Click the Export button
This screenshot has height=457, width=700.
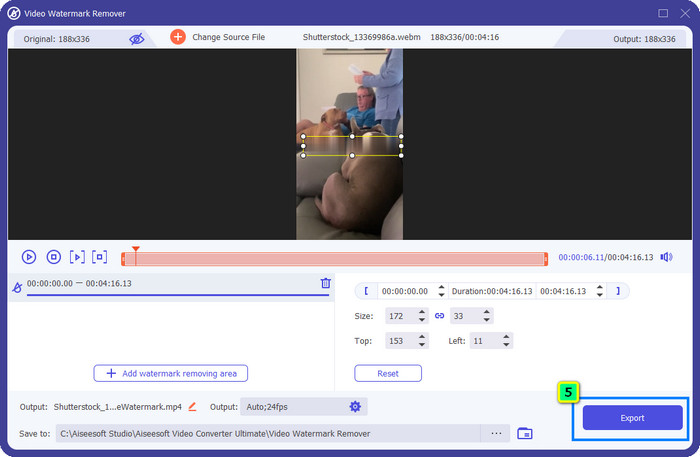click(631, 418)
